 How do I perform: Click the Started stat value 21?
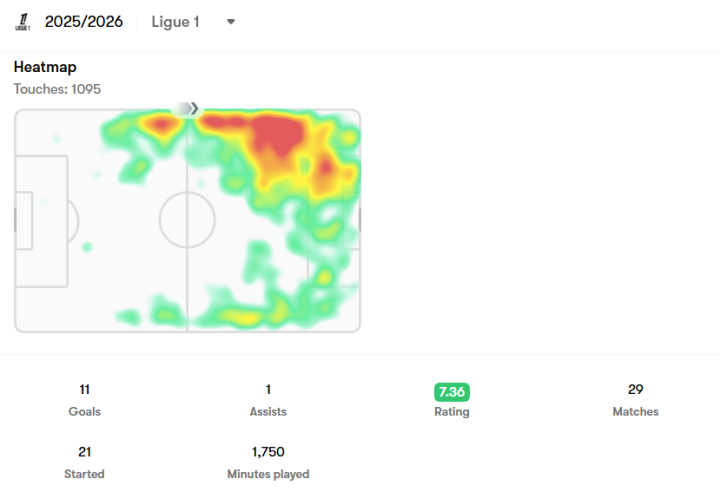[84, 452]
